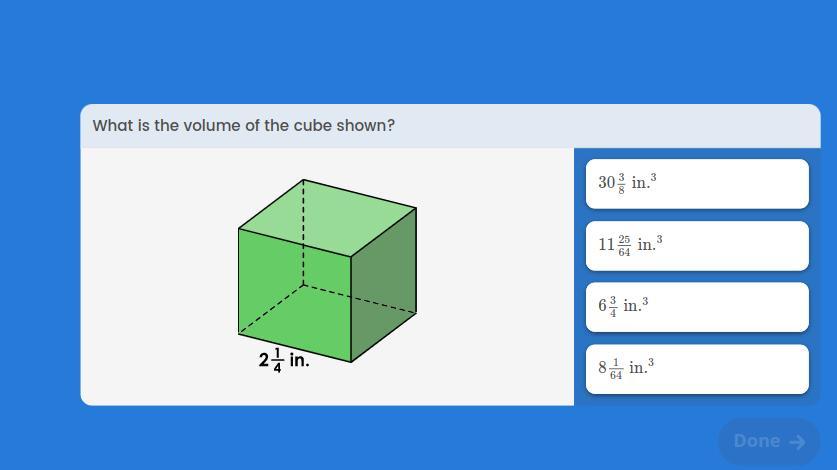
Task: Click the fraction 25/64 in second answer
Action: coord(624,246)
